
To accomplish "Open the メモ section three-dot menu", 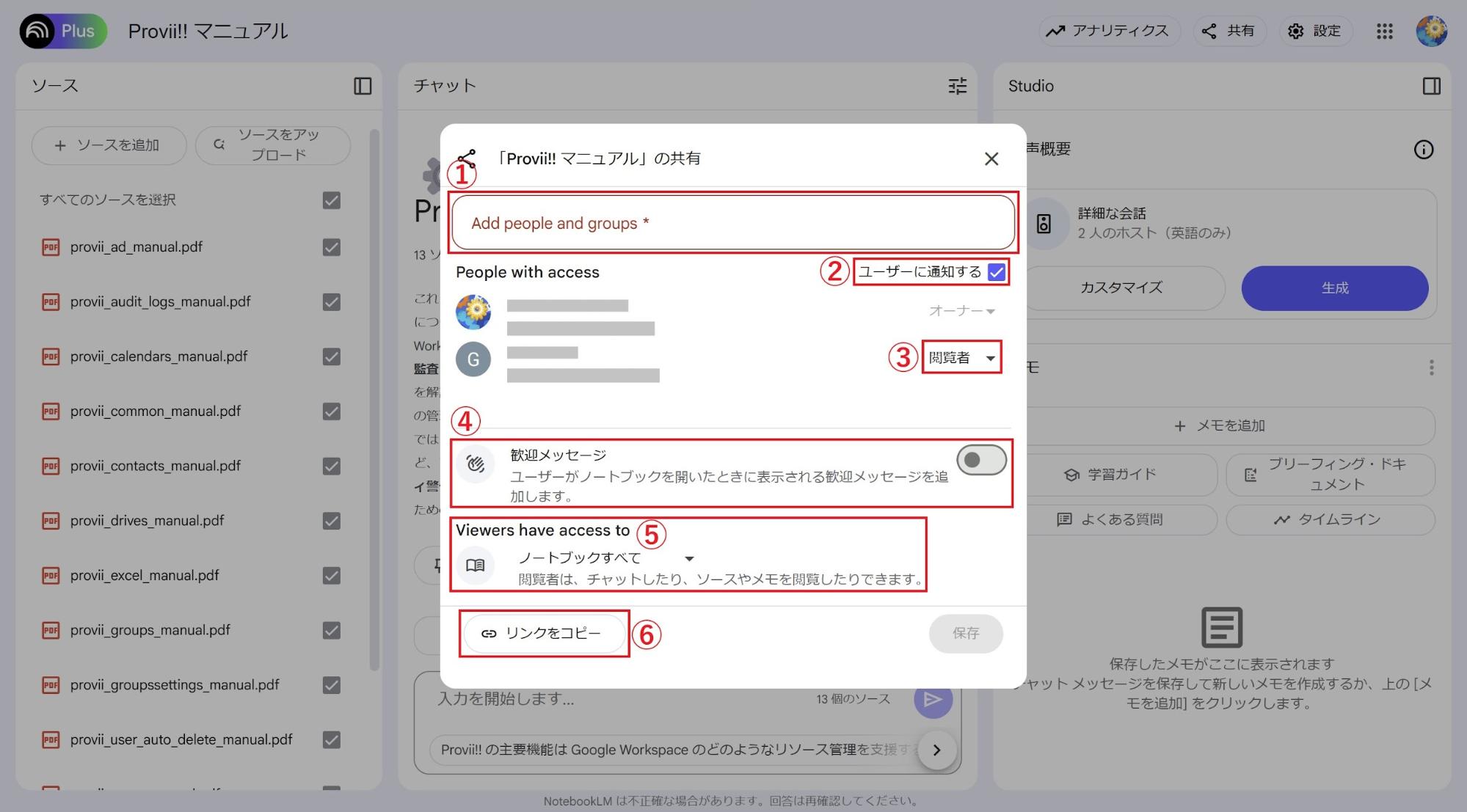I will (x=1431, y=367).
